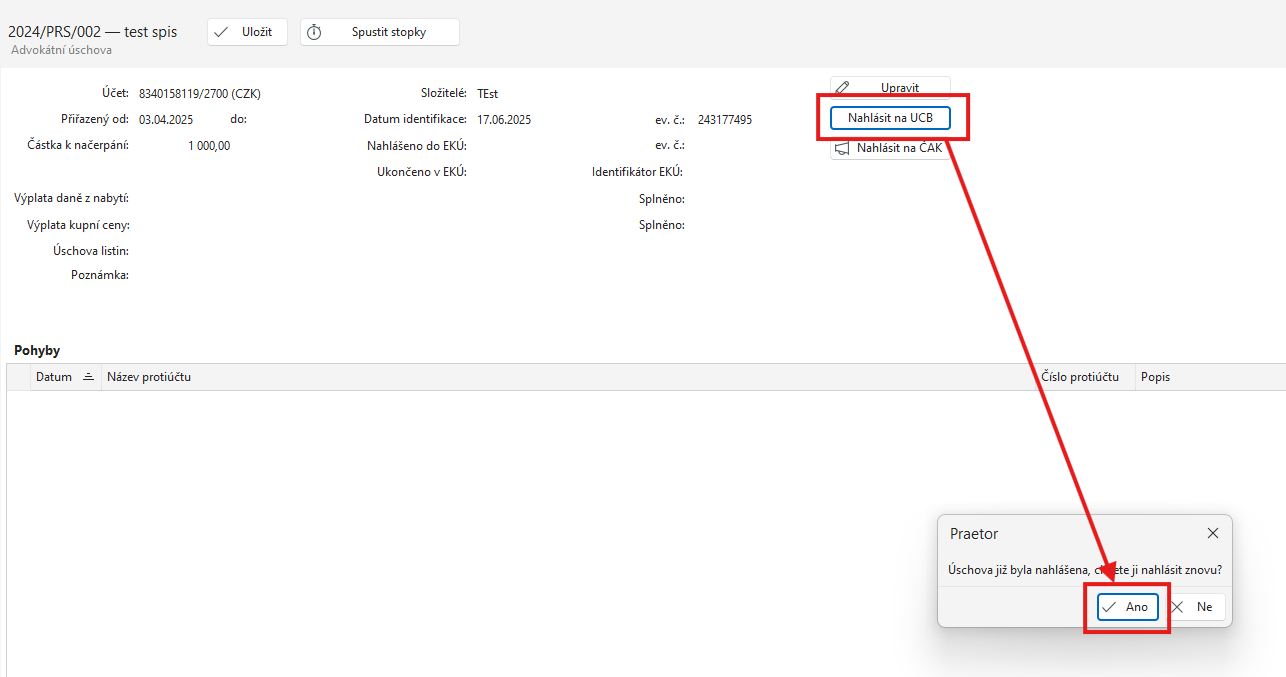1286x677 pixels.
Task: Click the Přiřazený od date 03.04.2025
Action: [166, 120]
